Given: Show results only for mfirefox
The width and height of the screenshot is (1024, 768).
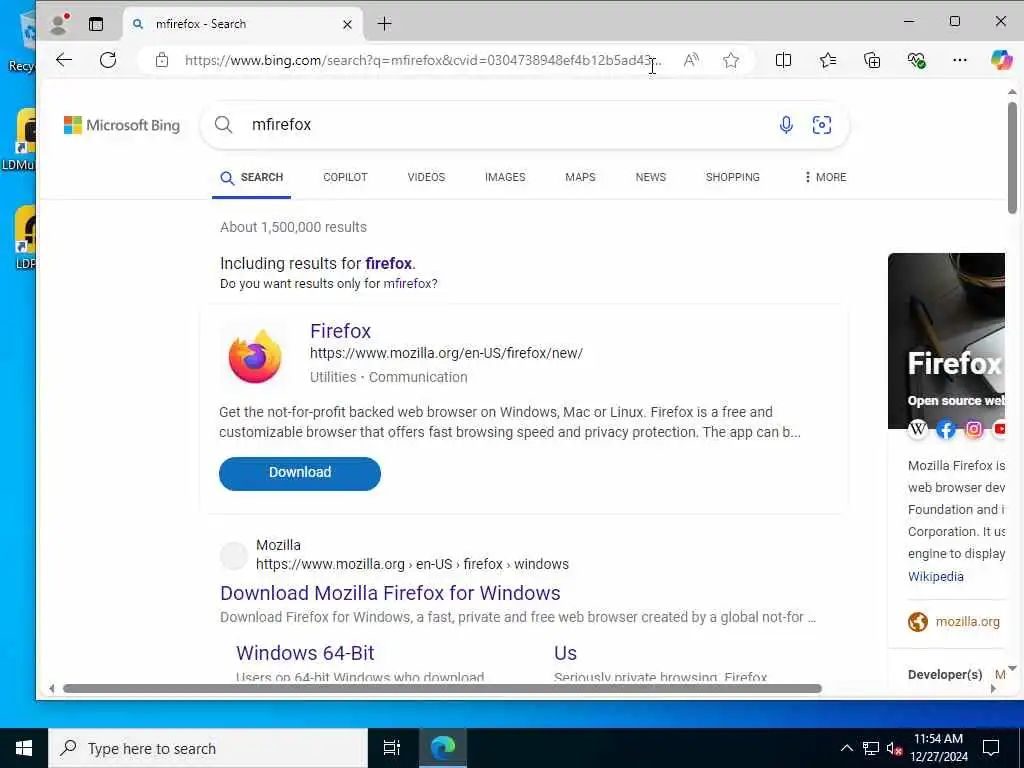Looking at the screenshot, I should [x=409, y=283].
